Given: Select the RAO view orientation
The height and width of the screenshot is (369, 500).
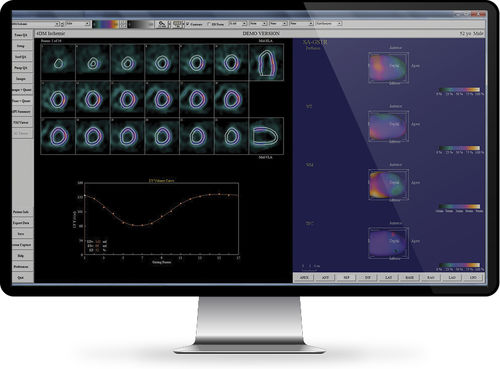Looking at the screenshot, I should click(x=431, y=277).
